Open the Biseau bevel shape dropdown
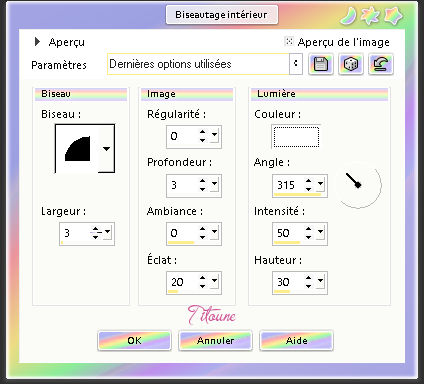The height and width of the screenshot is (384, 424). (107, 149)
